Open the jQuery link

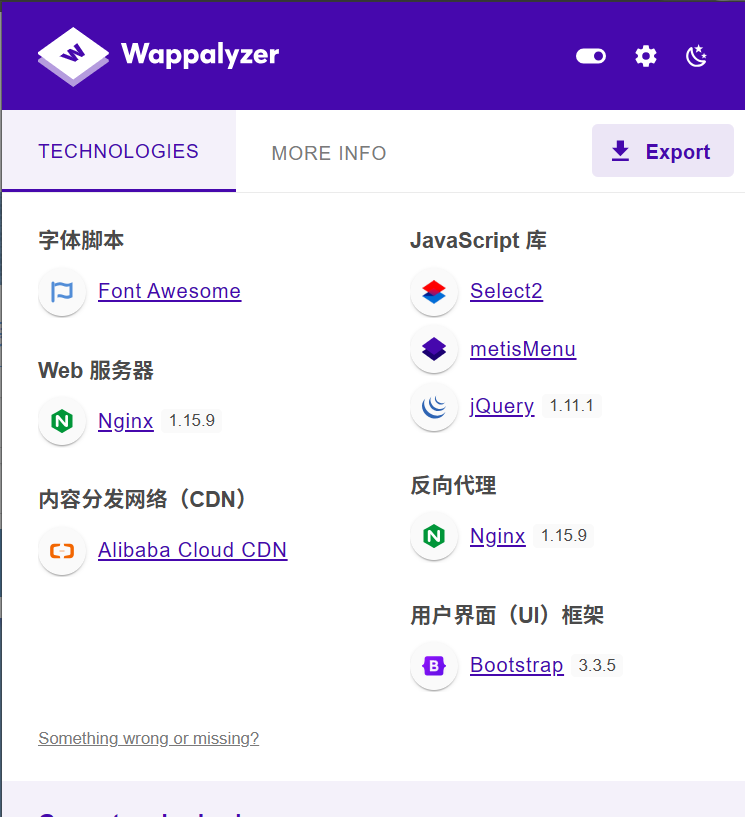click(502, 406)
